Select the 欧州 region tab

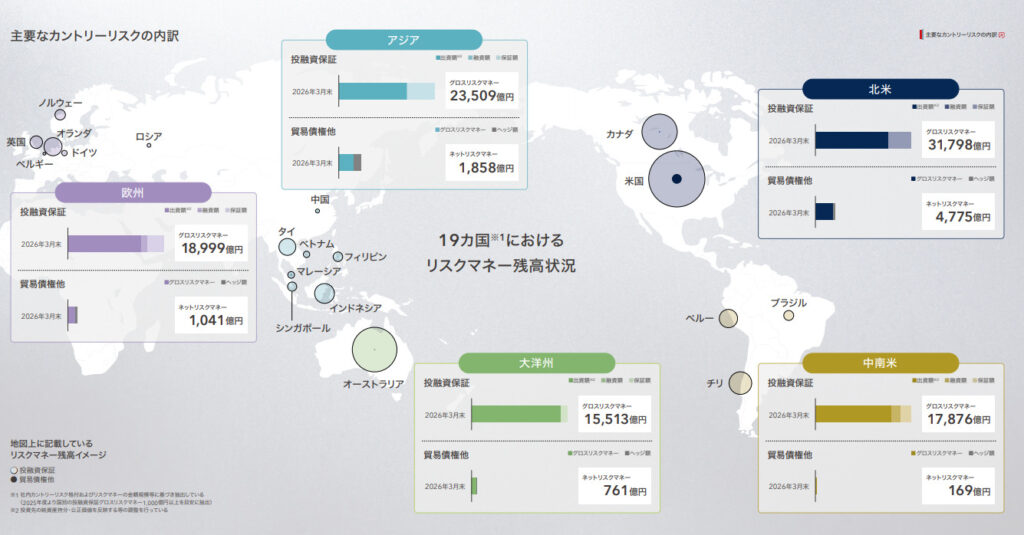[133, 193]
